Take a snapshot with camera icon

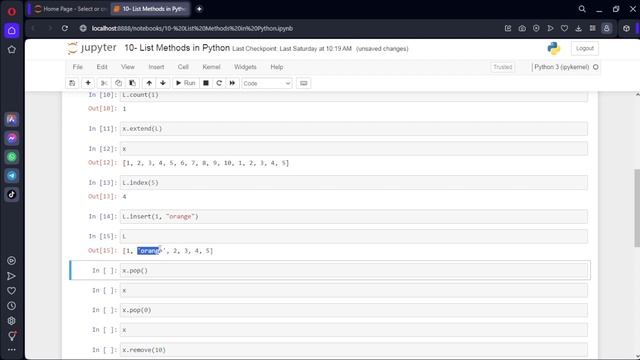522,28
